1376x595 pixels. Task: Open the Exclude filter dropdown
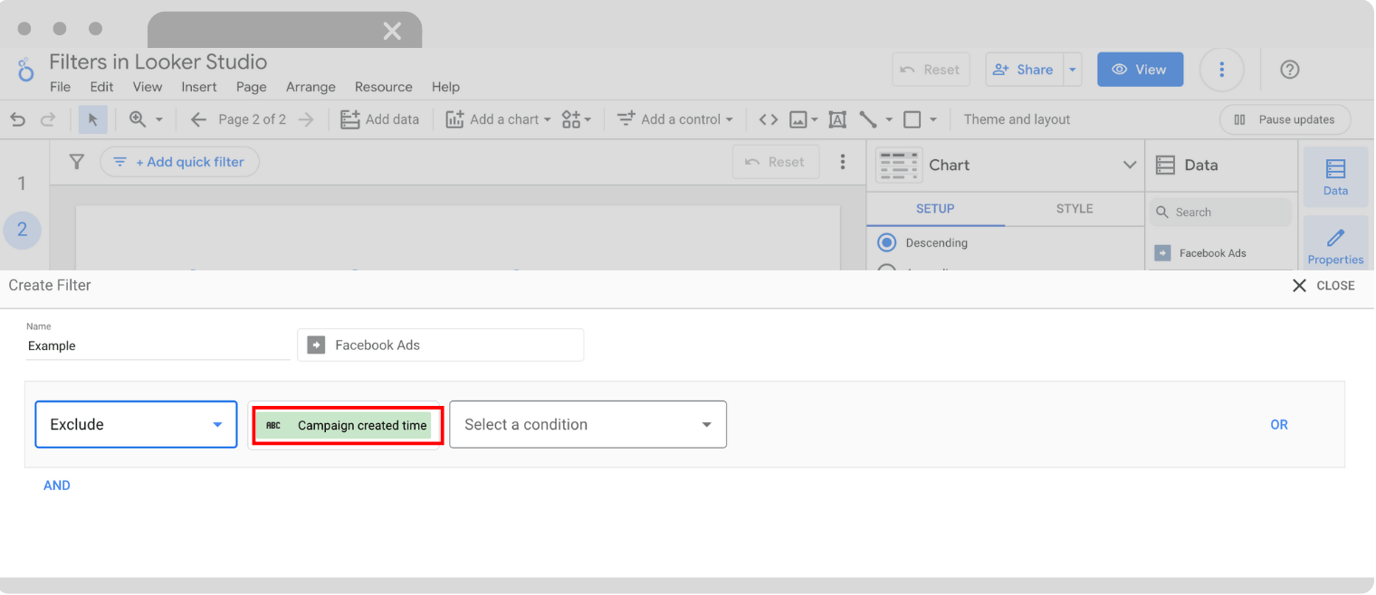click(x=135, y=424)
